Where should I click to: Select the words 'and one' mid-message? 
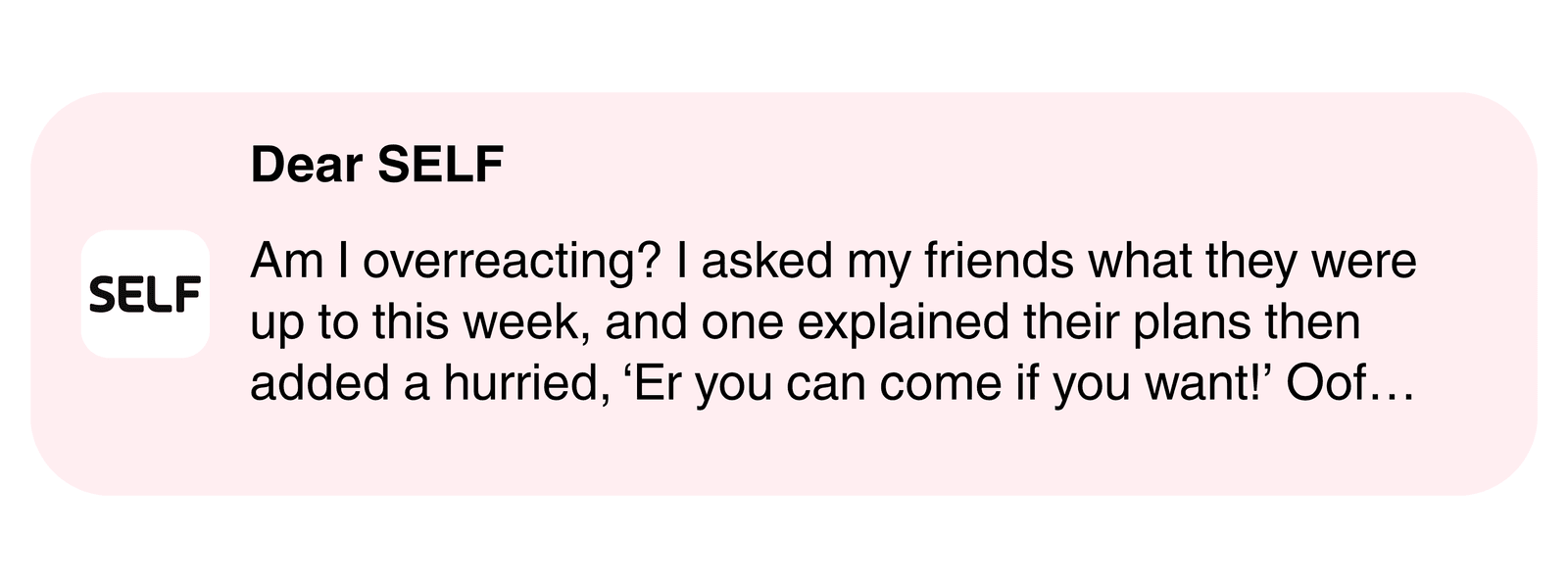pyautogui.click(x=696, y=323)
